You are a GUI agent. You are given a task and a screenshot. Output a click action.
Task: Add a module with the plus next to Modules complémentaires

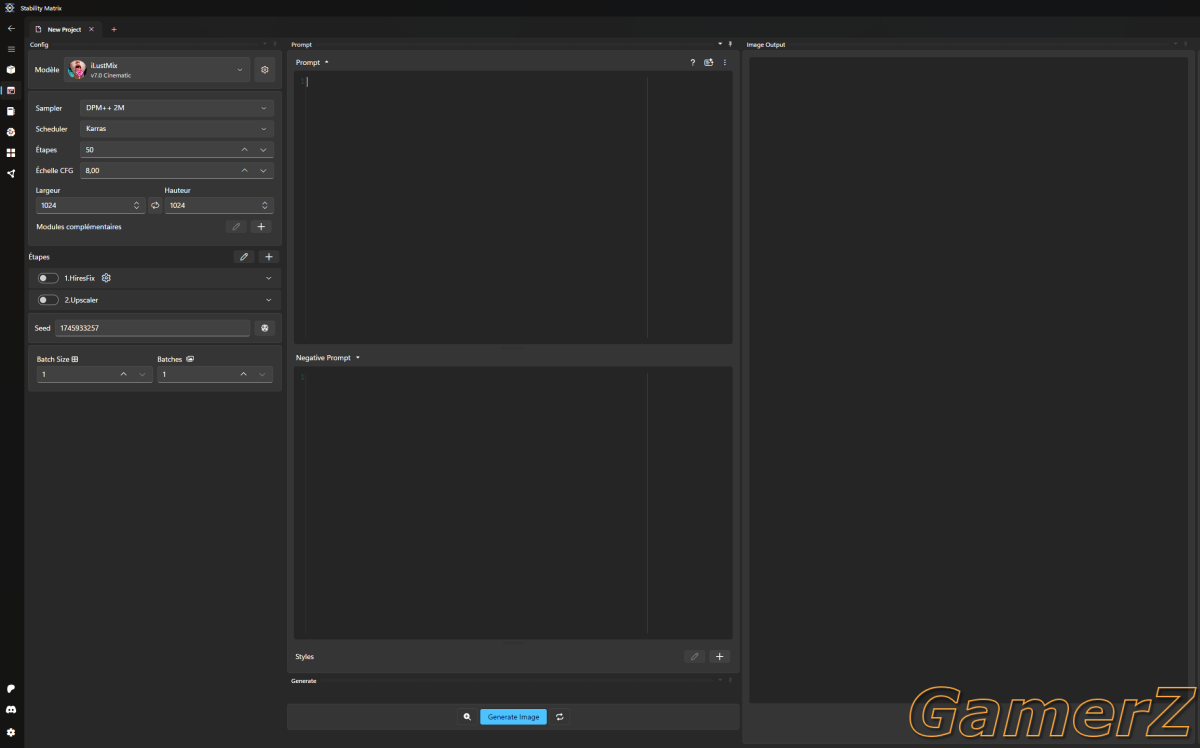coord(261,227)
